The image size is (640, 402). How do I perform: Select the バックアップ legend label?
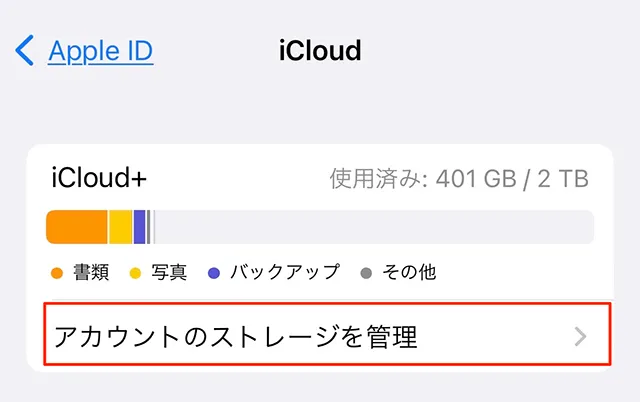pos(284,272)
